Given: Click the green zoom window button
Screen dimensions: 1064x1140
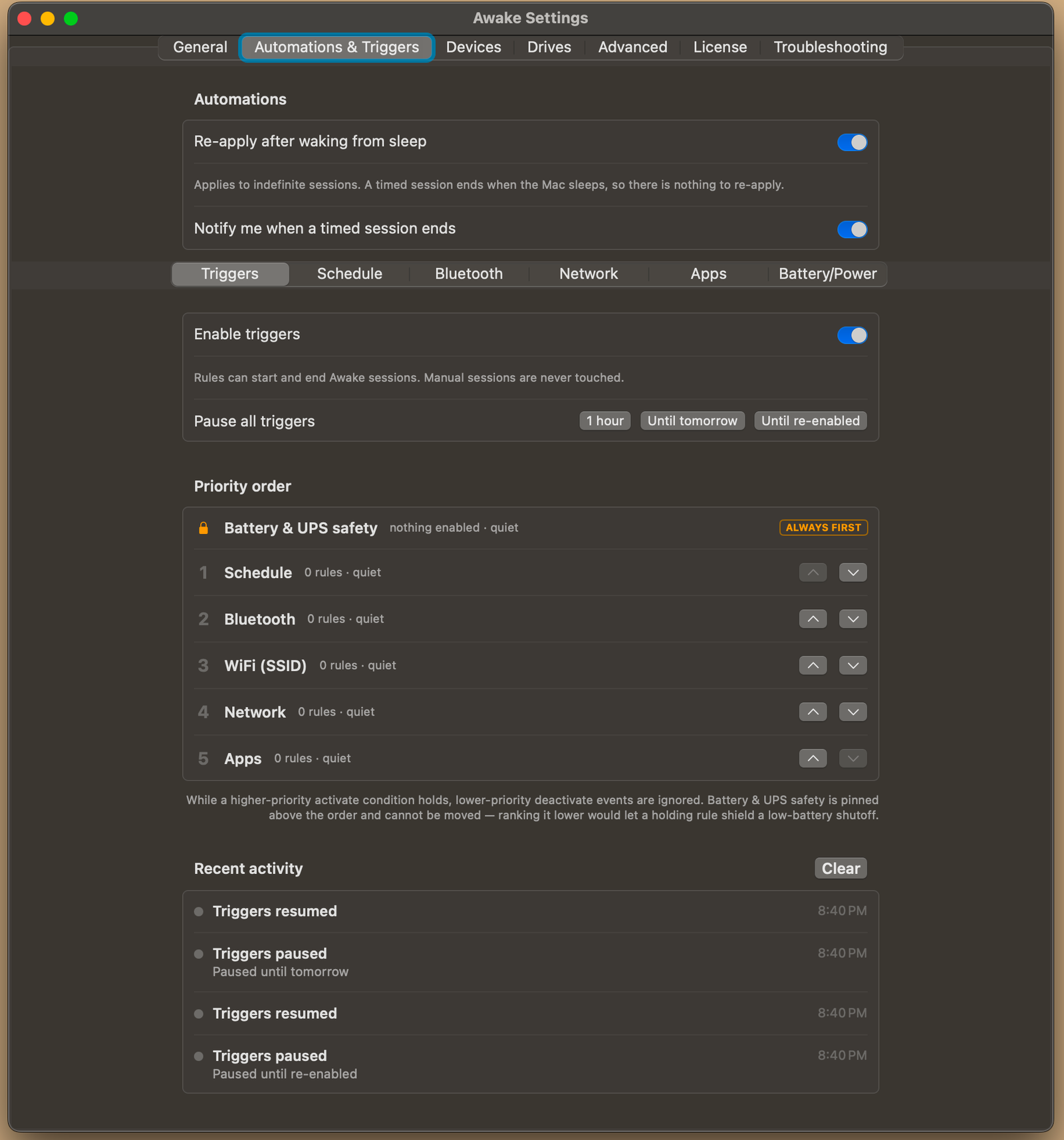Looking at the screenshot, I should 71,19.
